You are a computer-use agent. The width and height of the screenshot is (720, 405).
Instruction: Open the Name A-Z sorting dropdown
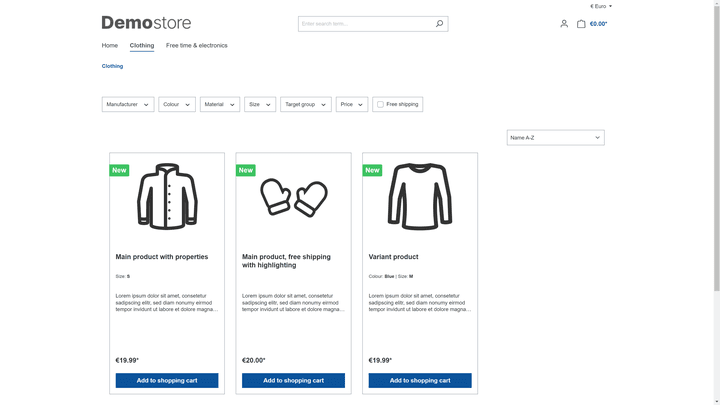click(556, 138)
